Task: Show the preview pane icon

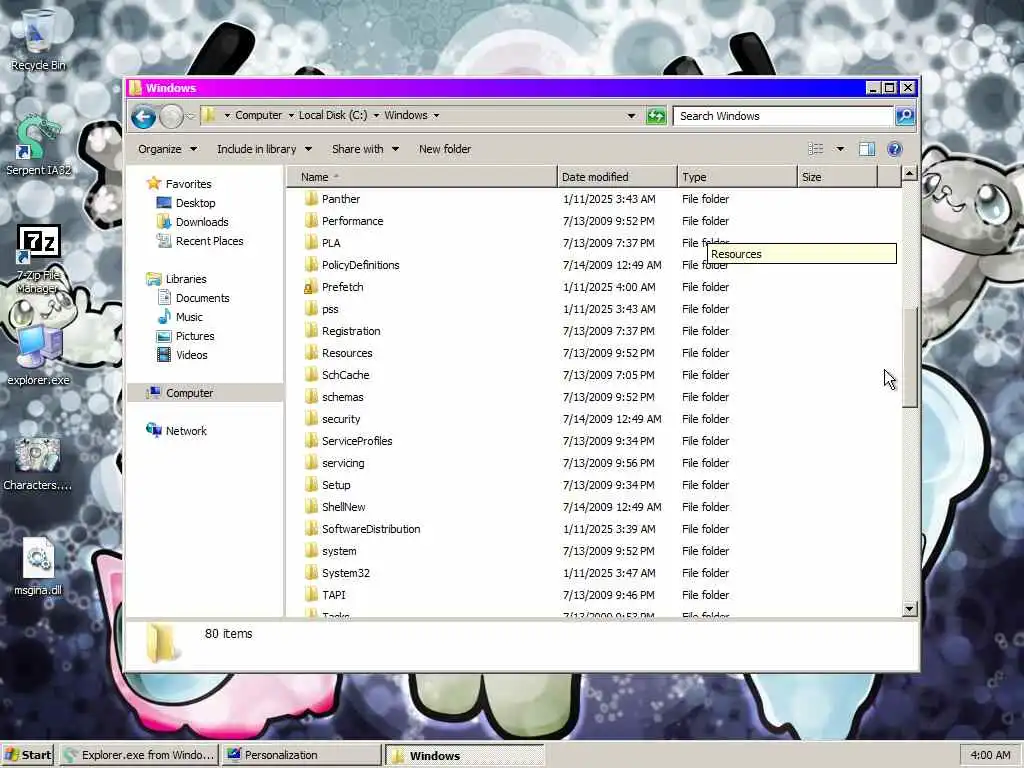Action: pyautogui.click(x=867, y=149)
